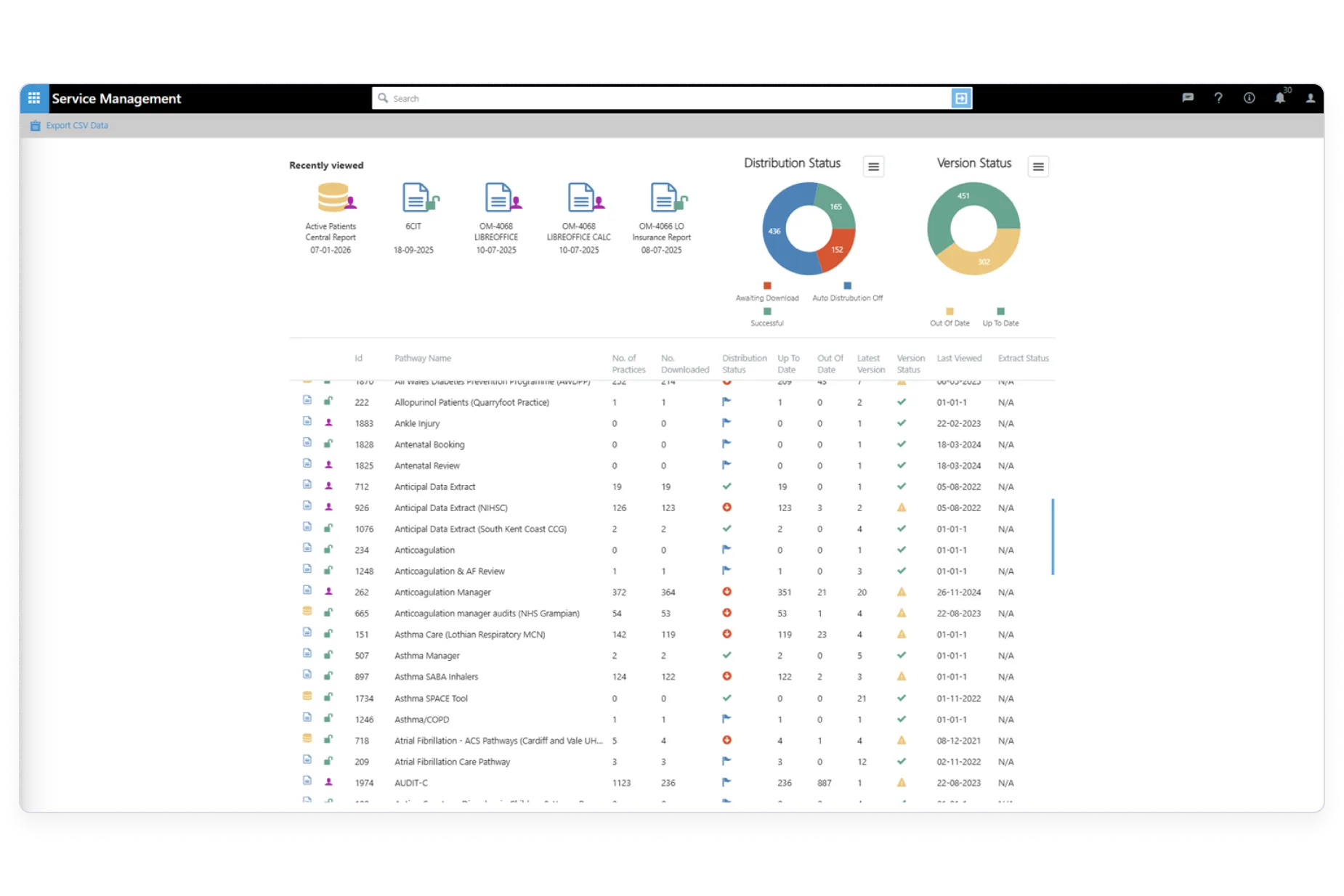Click the chat messages icon in header
Image resolution: width=1344 pixels, height=896 pixels.
(x=1188, y=98)
